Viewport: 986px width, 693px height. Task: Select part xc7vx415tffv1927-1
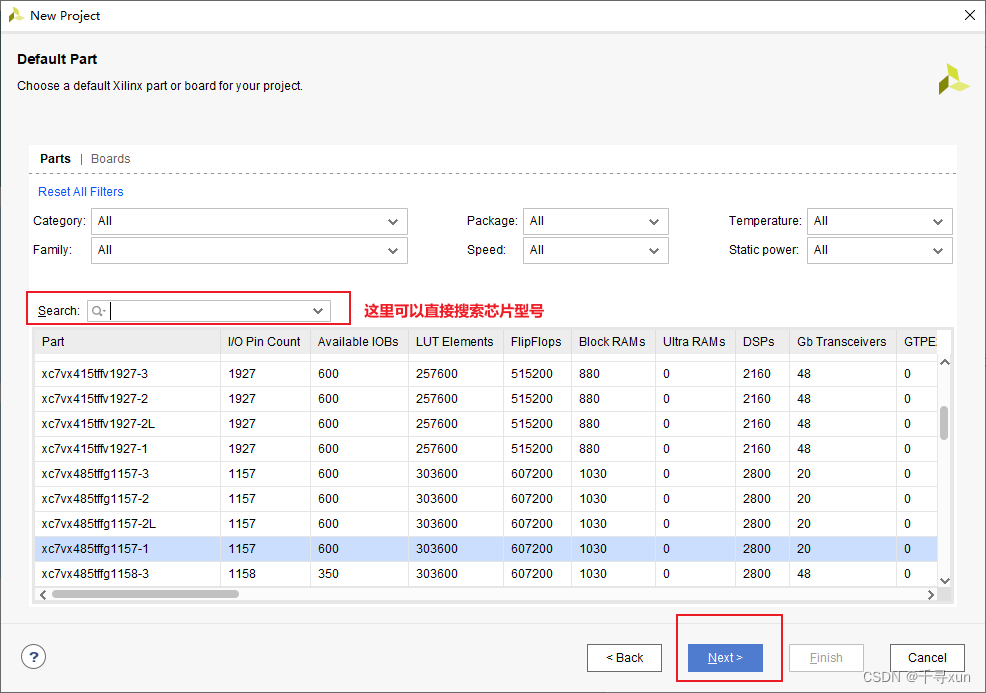click(x=485, y=449)
